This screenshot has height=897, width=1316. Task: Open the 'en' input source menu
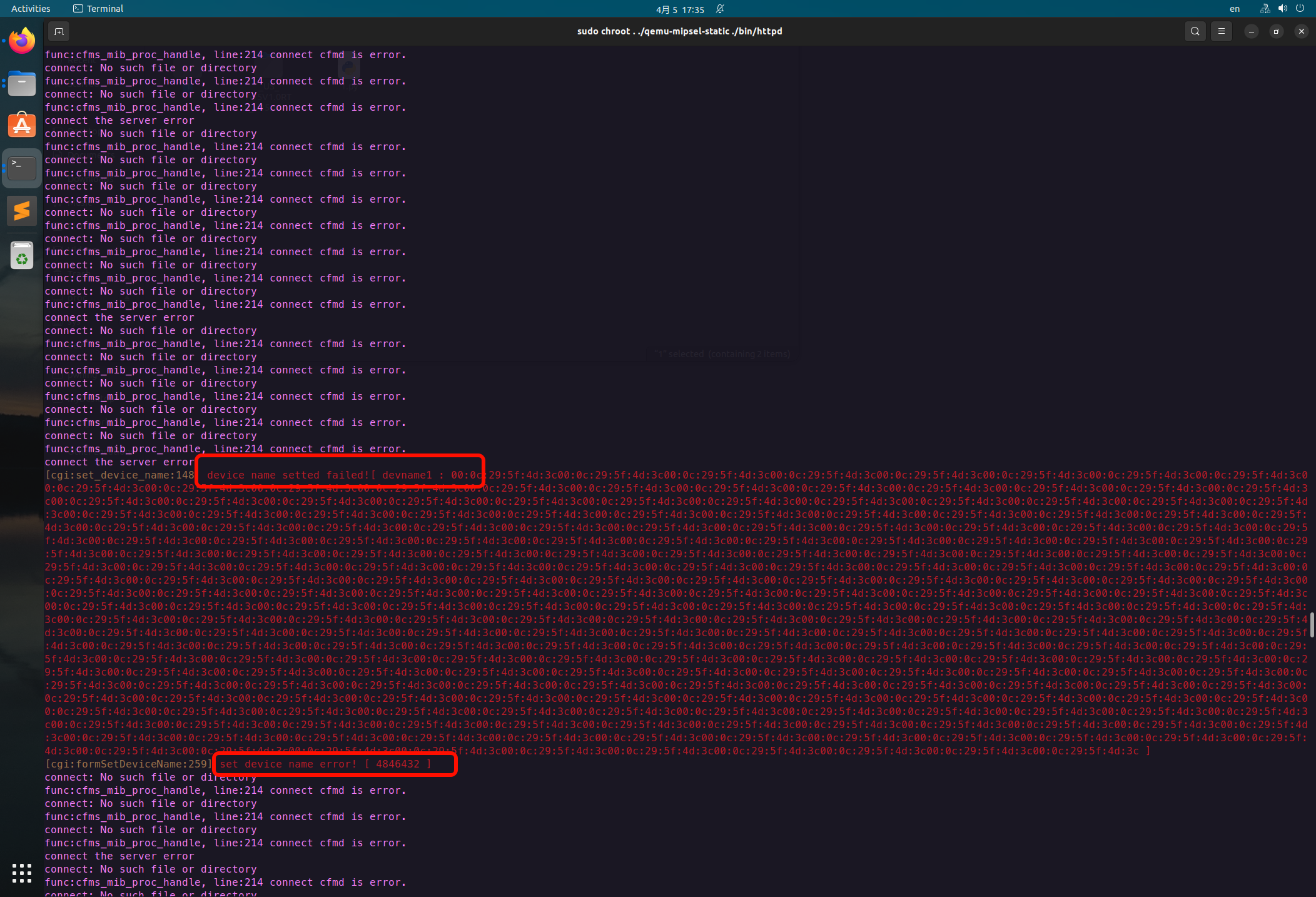click(x=1234, y=9)
